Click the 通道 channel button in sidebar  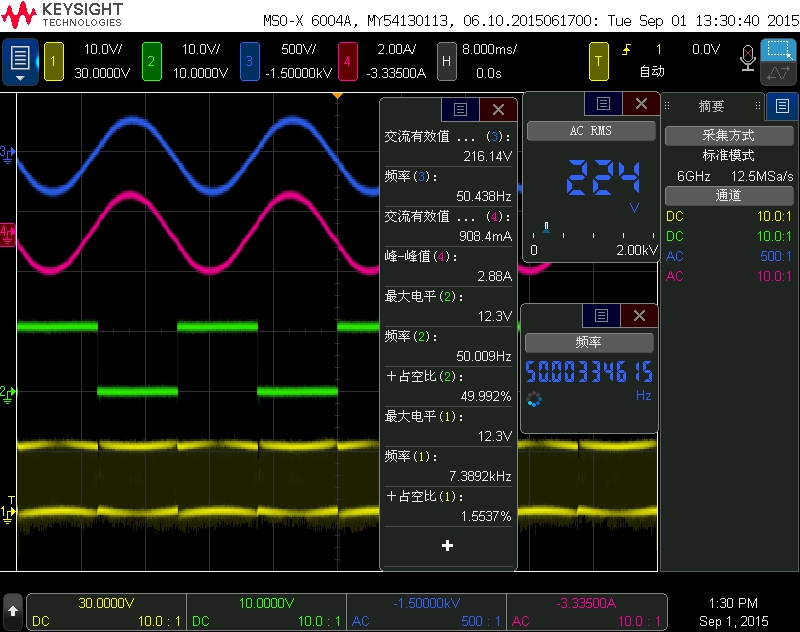click(x=729, y=196)
